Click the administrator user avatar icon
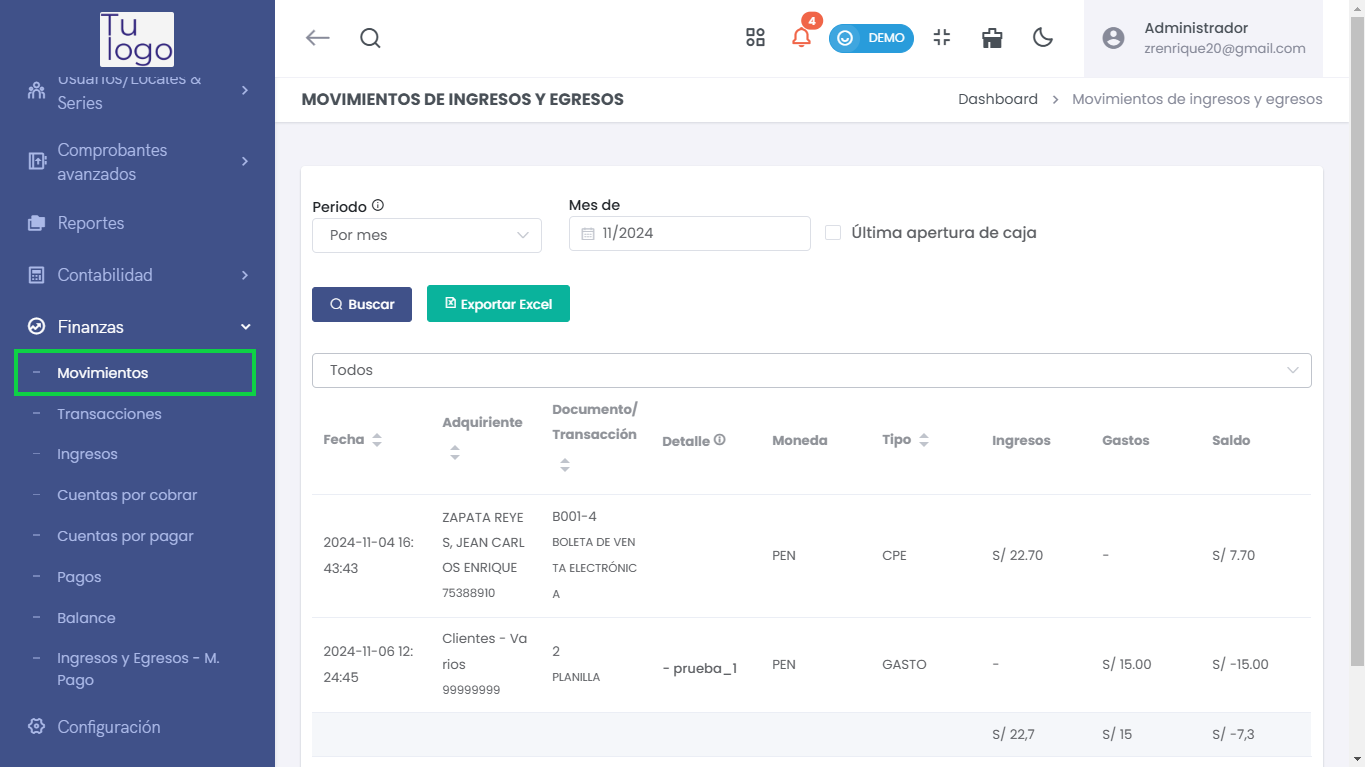Viewport: 1365px width, 767px height. [x=1113, y=38]
